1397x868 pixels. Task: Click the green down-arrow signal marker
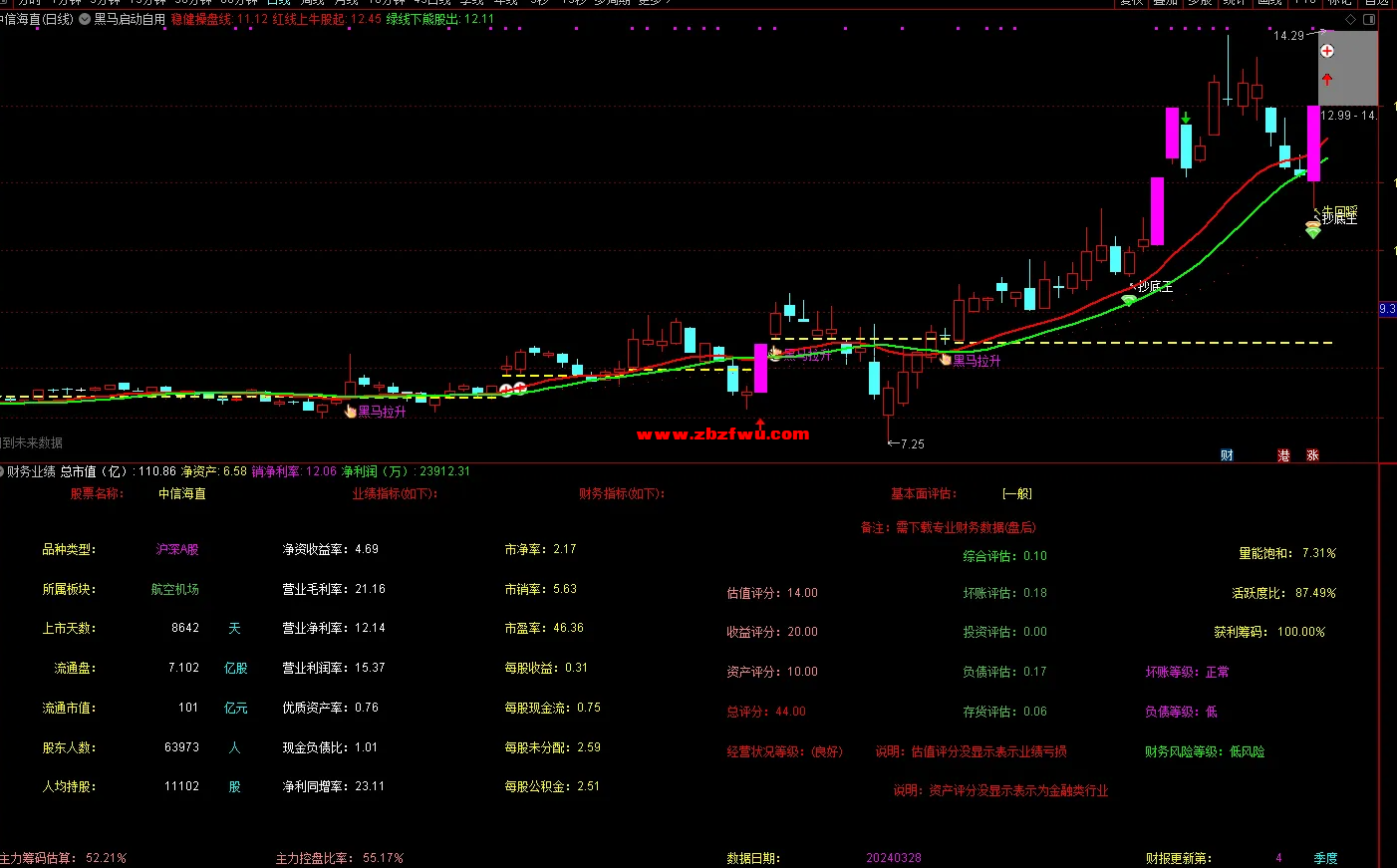(1186, 118)
